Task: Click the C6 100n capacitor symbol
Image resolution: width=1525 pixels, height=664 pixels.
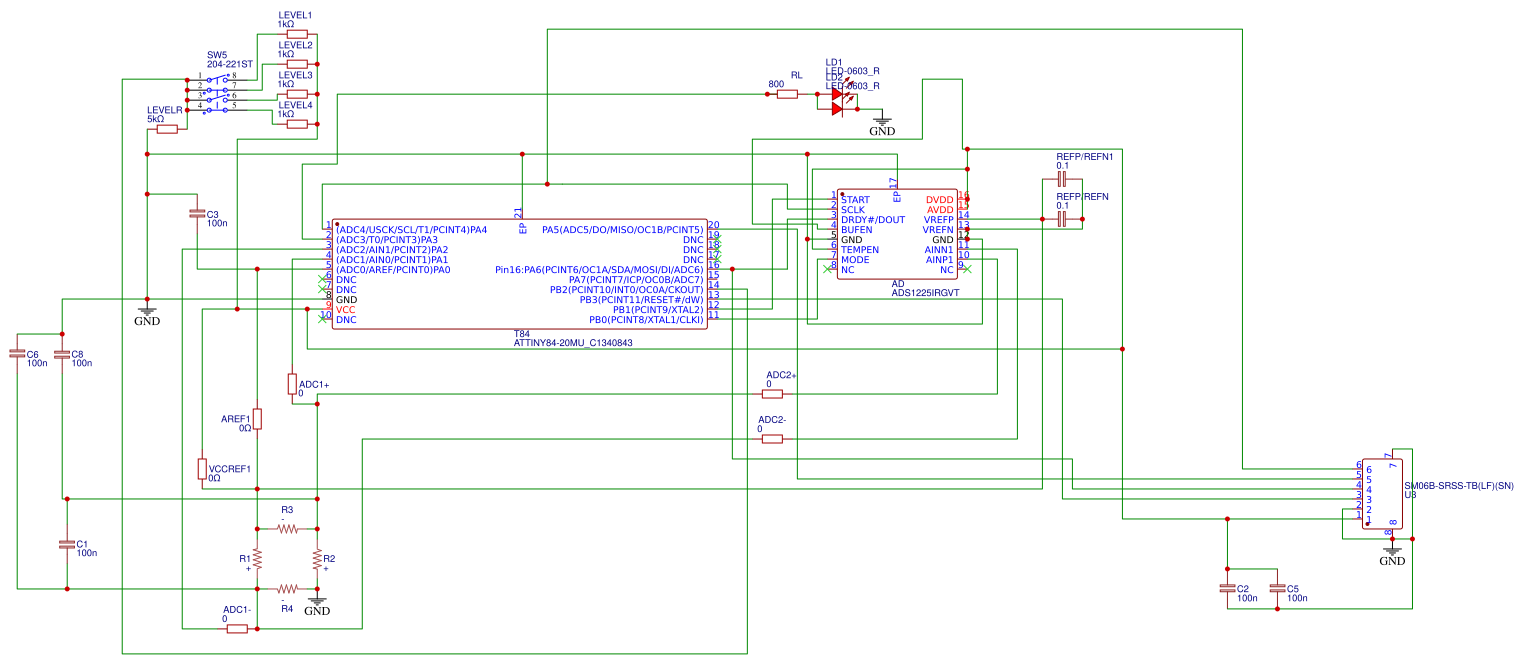Action: pos(17,353)
